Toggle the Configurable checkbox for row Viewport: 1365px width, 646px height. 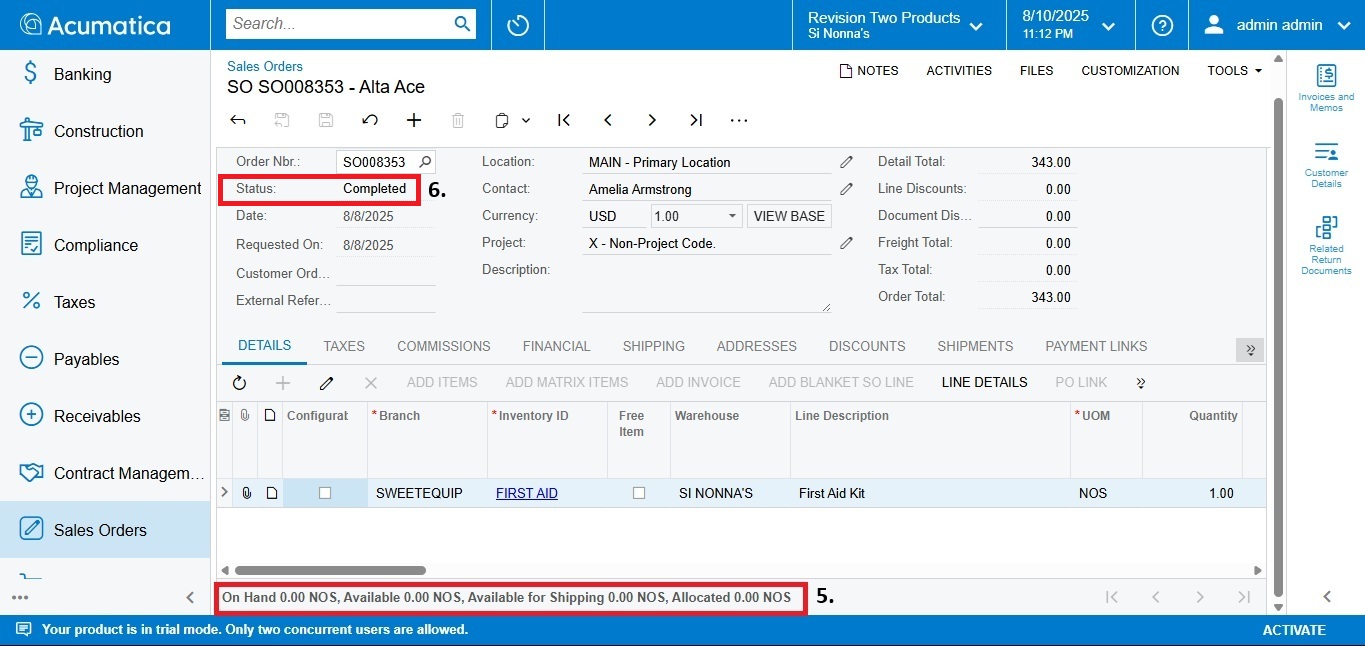click(325, 493)
